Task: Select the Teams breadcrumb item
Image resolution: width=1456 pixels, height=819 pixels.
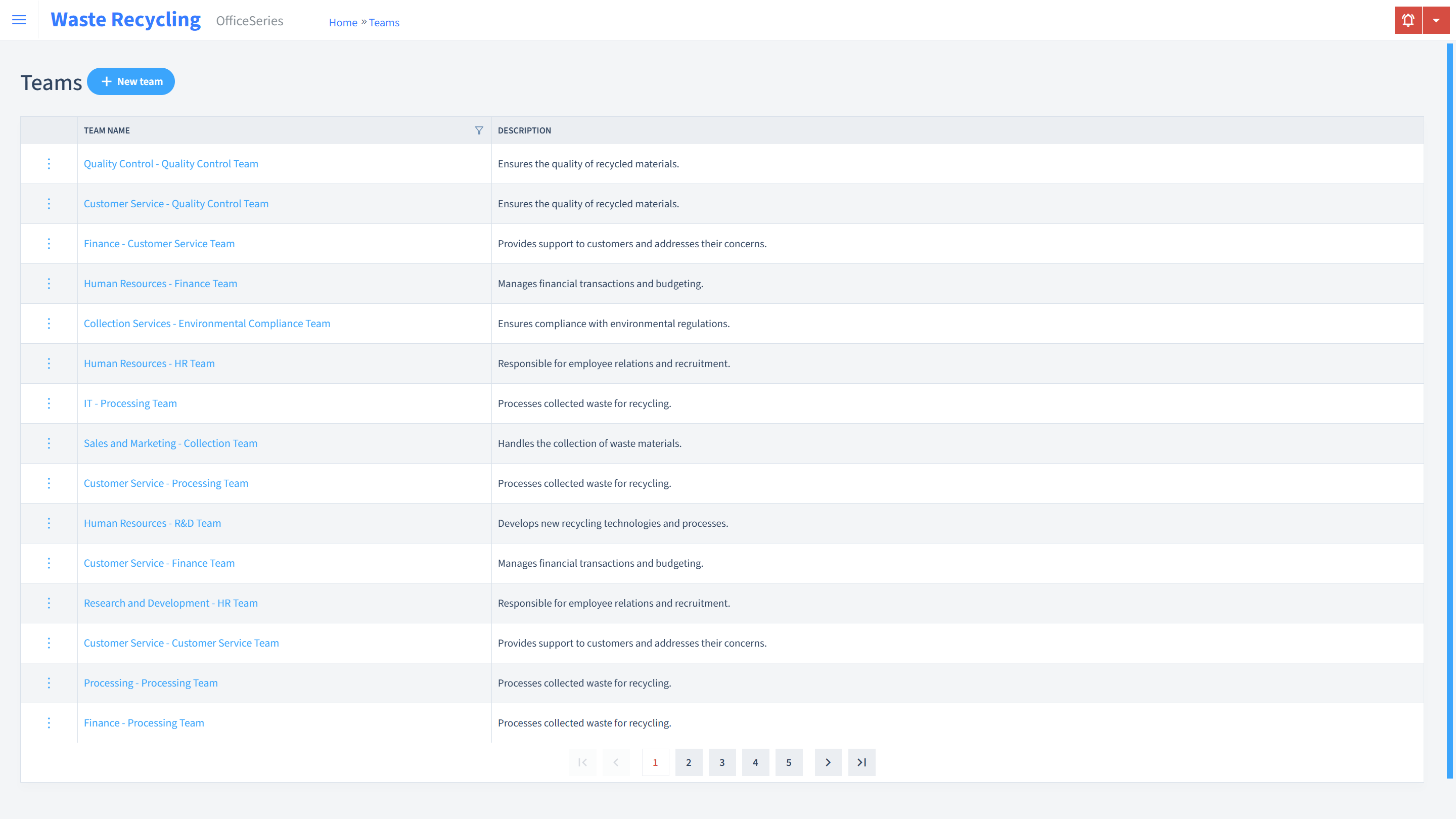Action: (x=384, y=22)
